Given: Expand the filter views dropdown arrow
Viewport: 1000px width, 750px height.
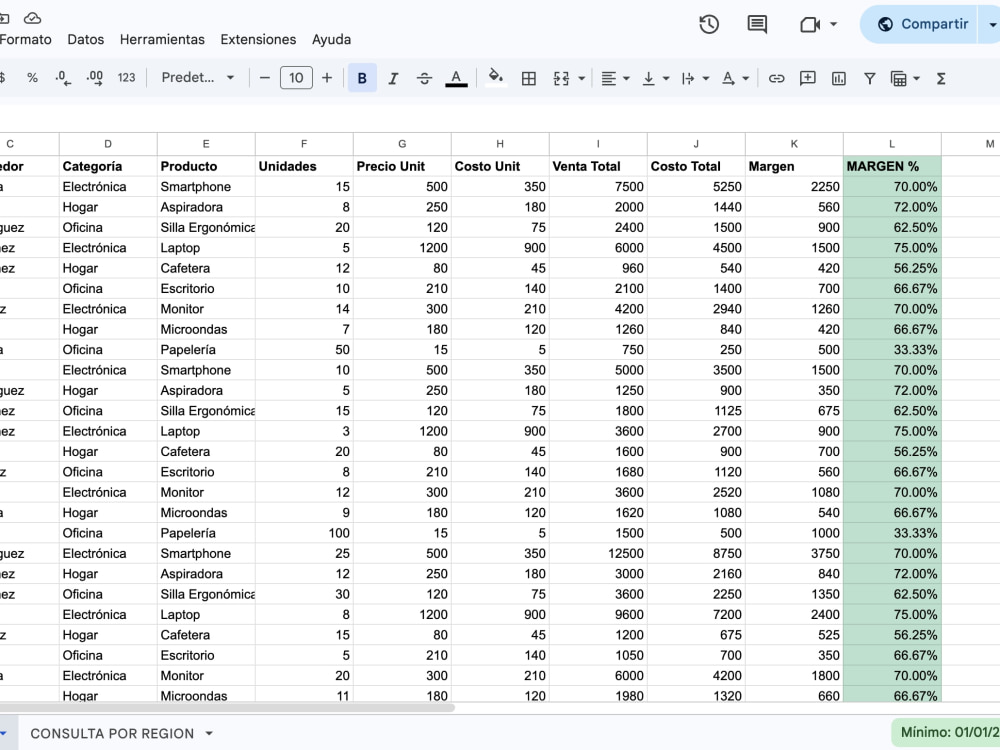Looking at the screenshot, I should point(916,78).
